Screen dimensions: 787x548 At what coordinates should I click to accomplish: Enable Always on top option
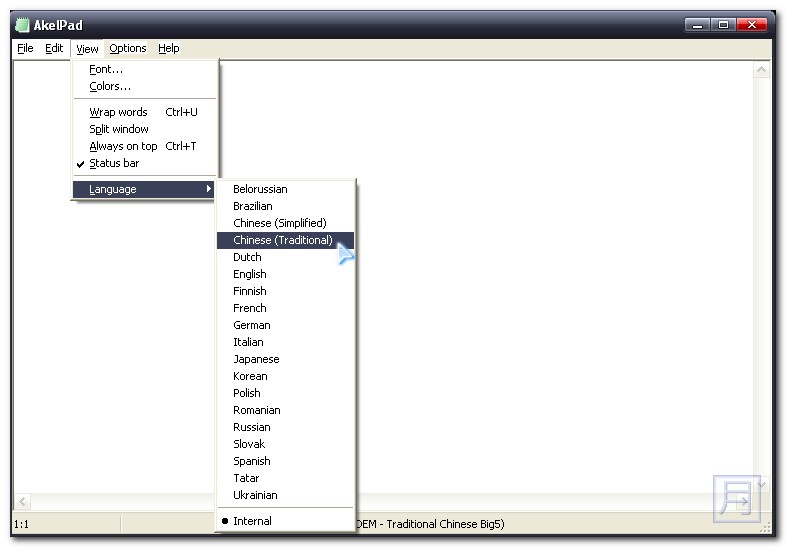click(123, 146)
